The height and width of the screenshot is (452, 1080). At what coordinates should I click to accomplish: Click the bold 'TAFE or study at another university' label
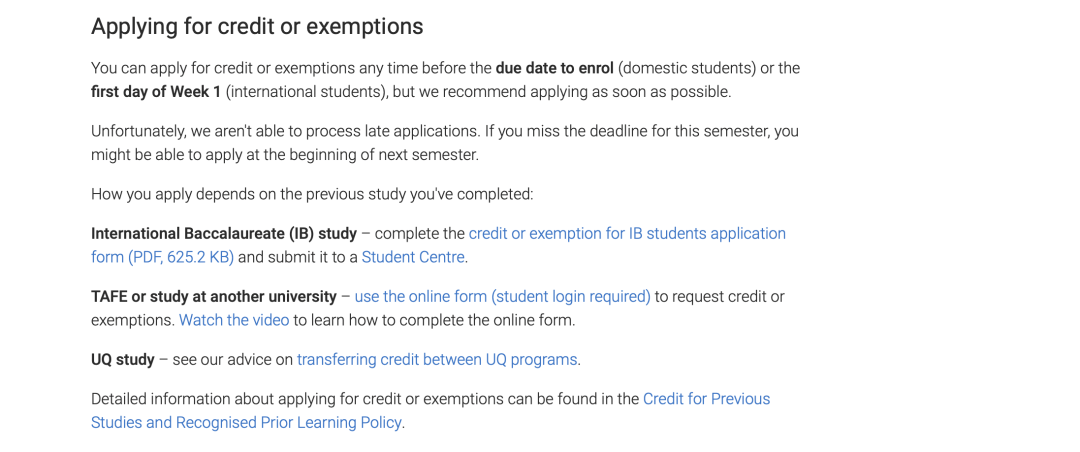click(x=214, y=297)
